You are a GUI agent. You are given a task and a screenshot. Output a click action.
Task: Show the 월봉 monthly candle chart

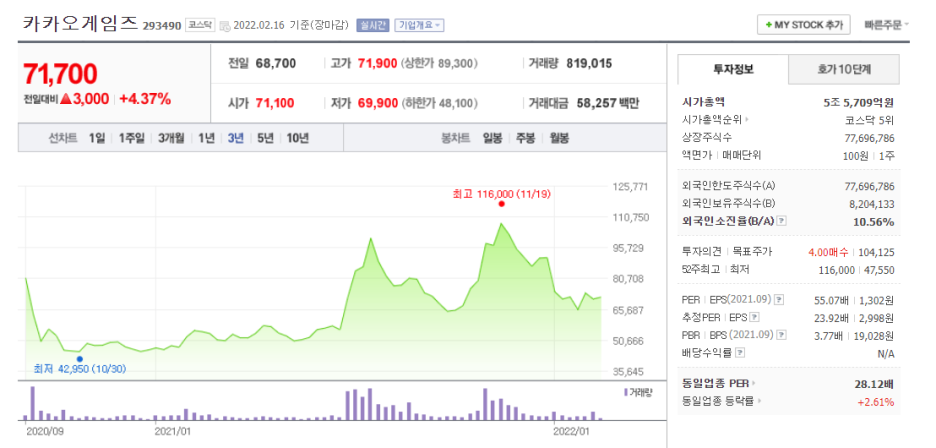pyautogui.click(x=559, y=138)
